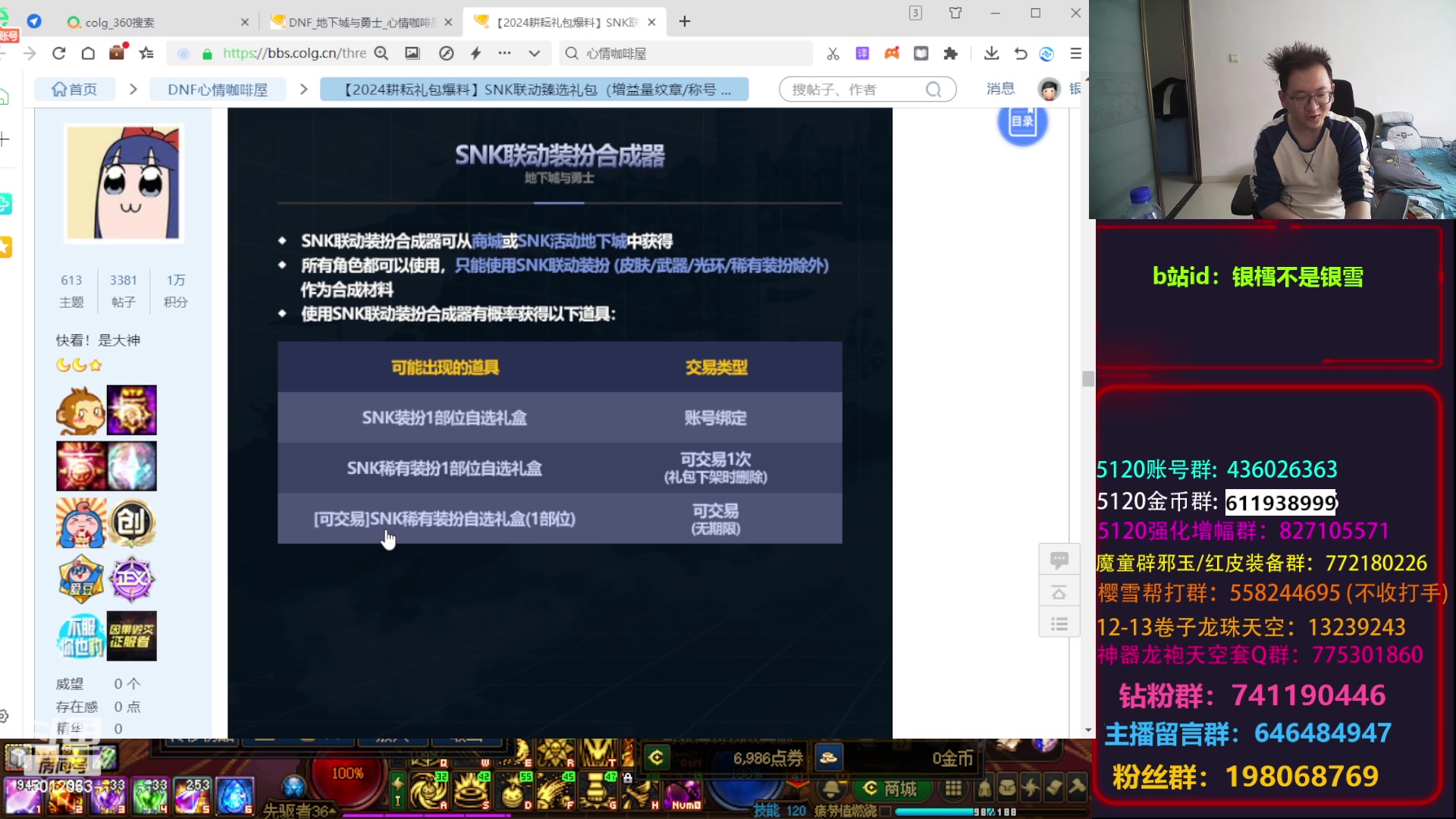Click the 0金币 gold display
The image size is (1456, 819).
(952, 758)
